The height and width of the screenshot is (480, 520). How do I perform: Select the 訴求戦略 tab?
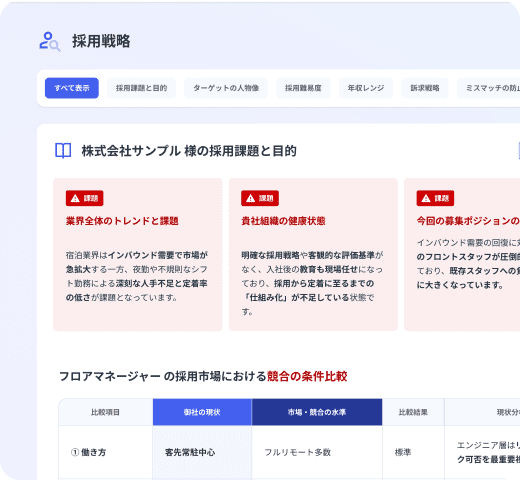coord(425,88)
